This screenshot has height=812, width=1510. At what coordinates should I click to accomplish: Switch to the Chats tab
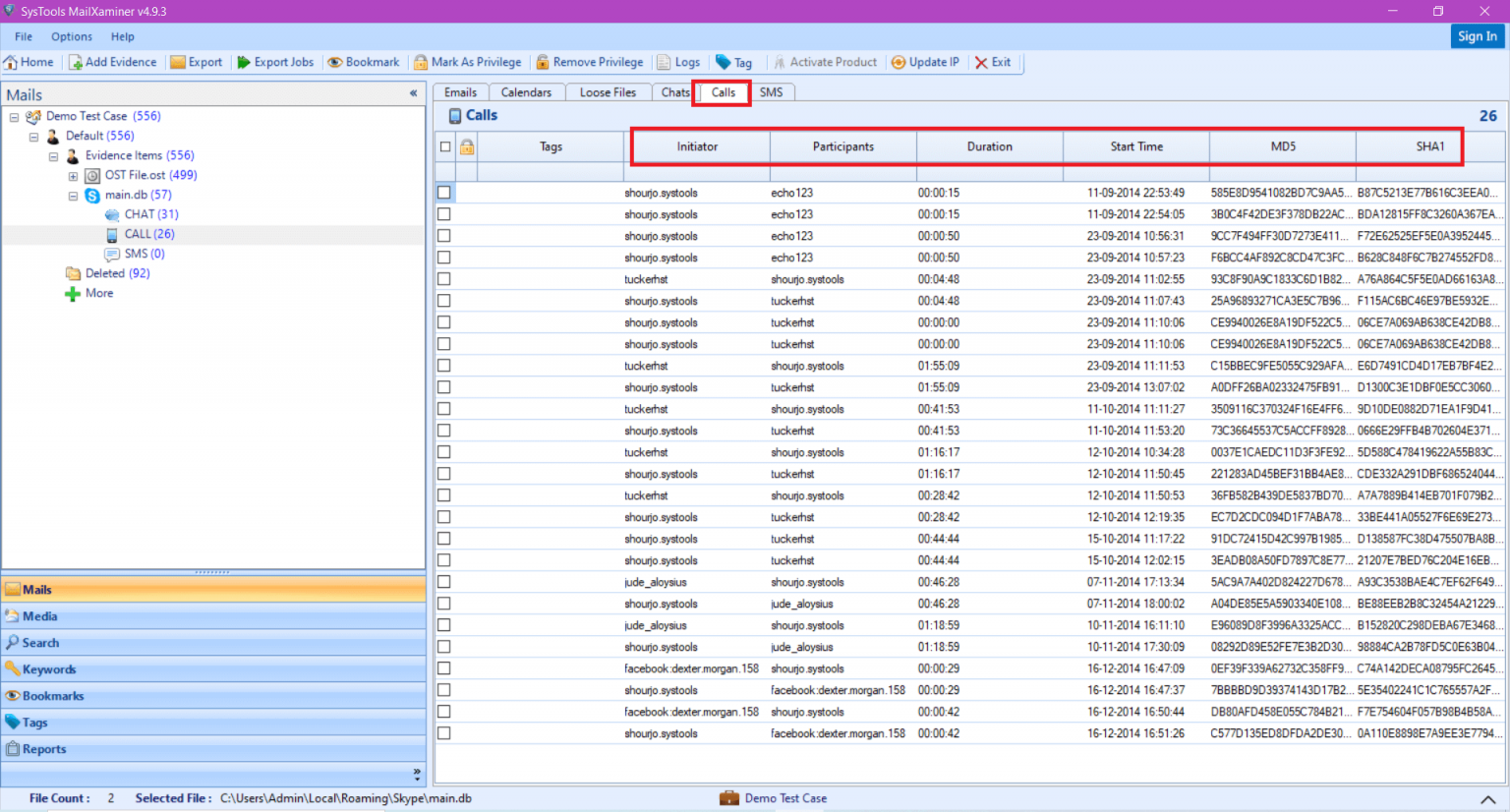pos(674,92)
